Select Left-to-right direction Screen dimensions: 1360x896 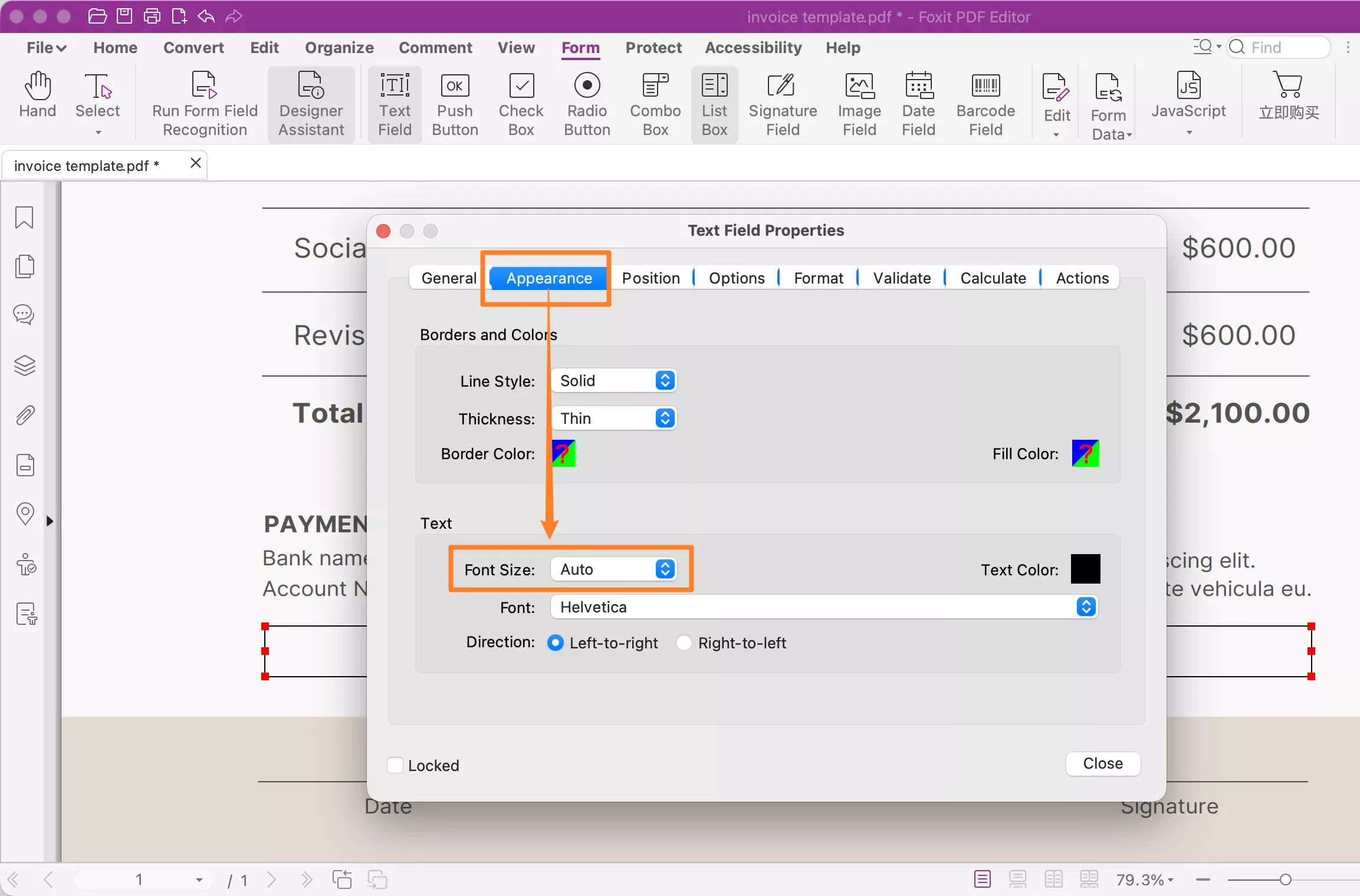point(555,643)
